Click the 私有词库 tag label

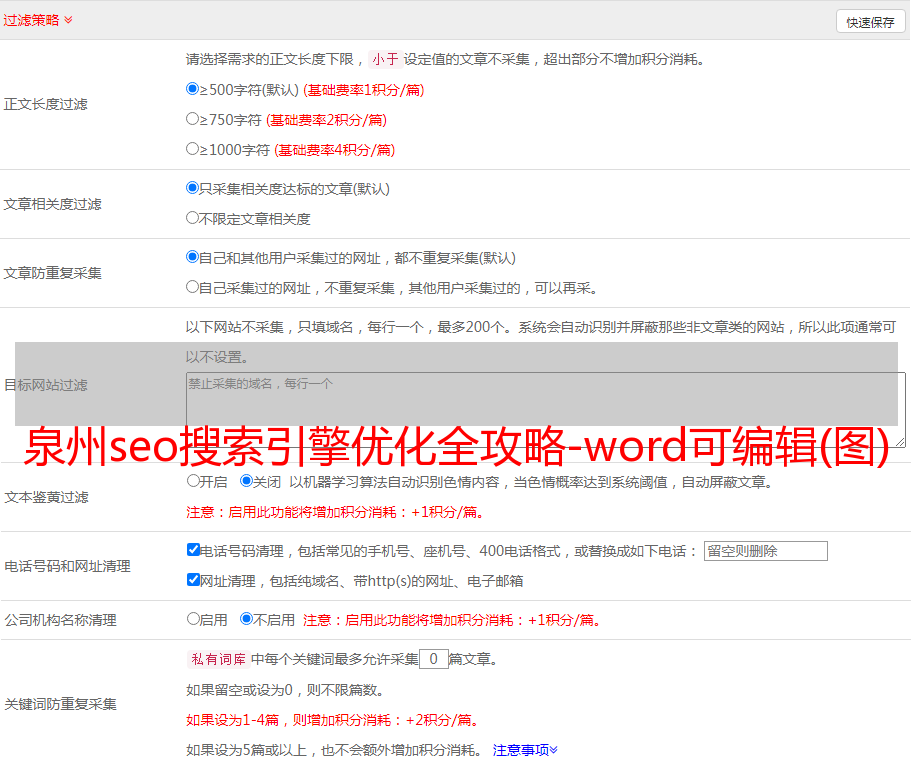point(216,659)
